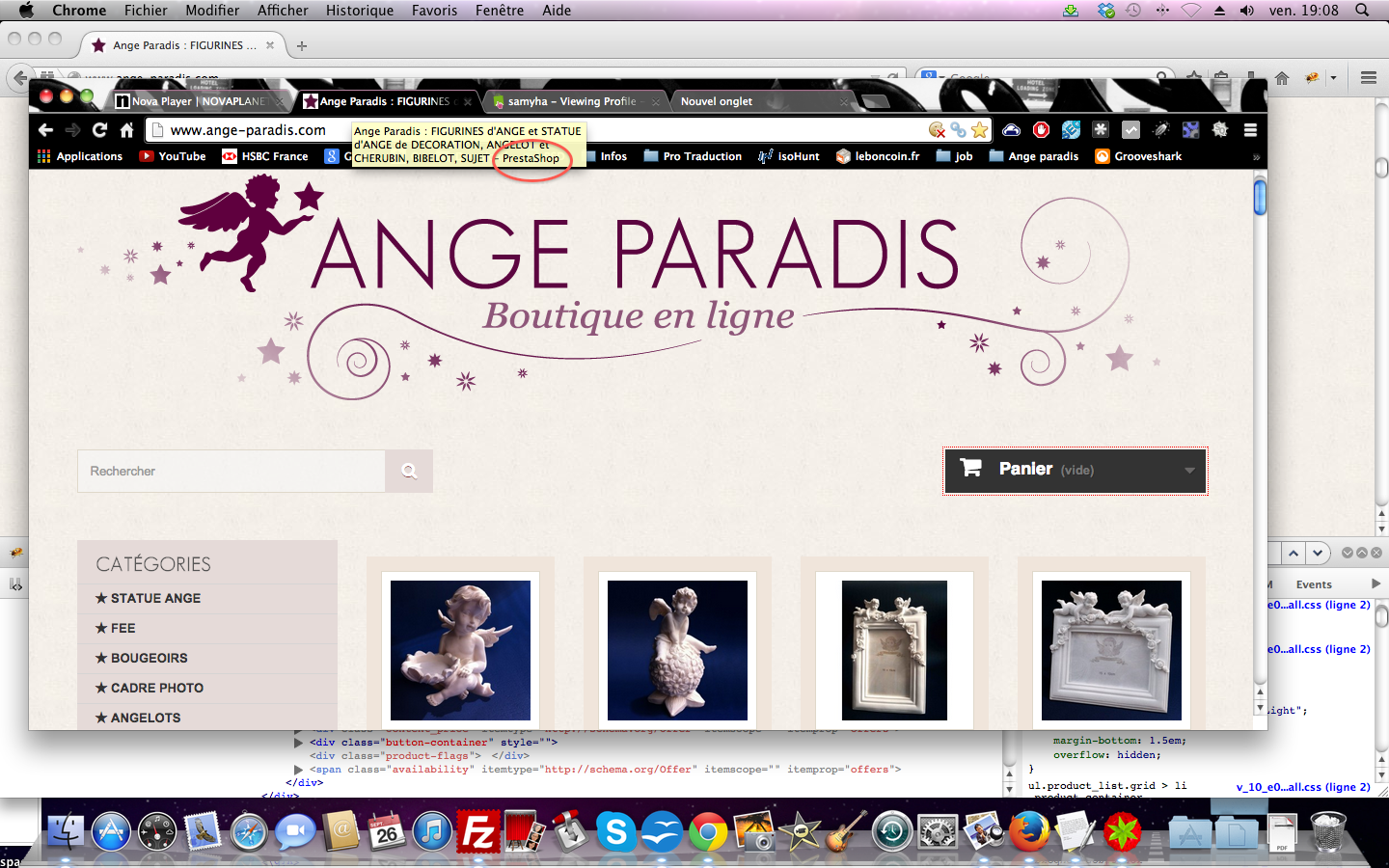
Task: Open the SEO extension icon
Action: [x=1071, y=129]
